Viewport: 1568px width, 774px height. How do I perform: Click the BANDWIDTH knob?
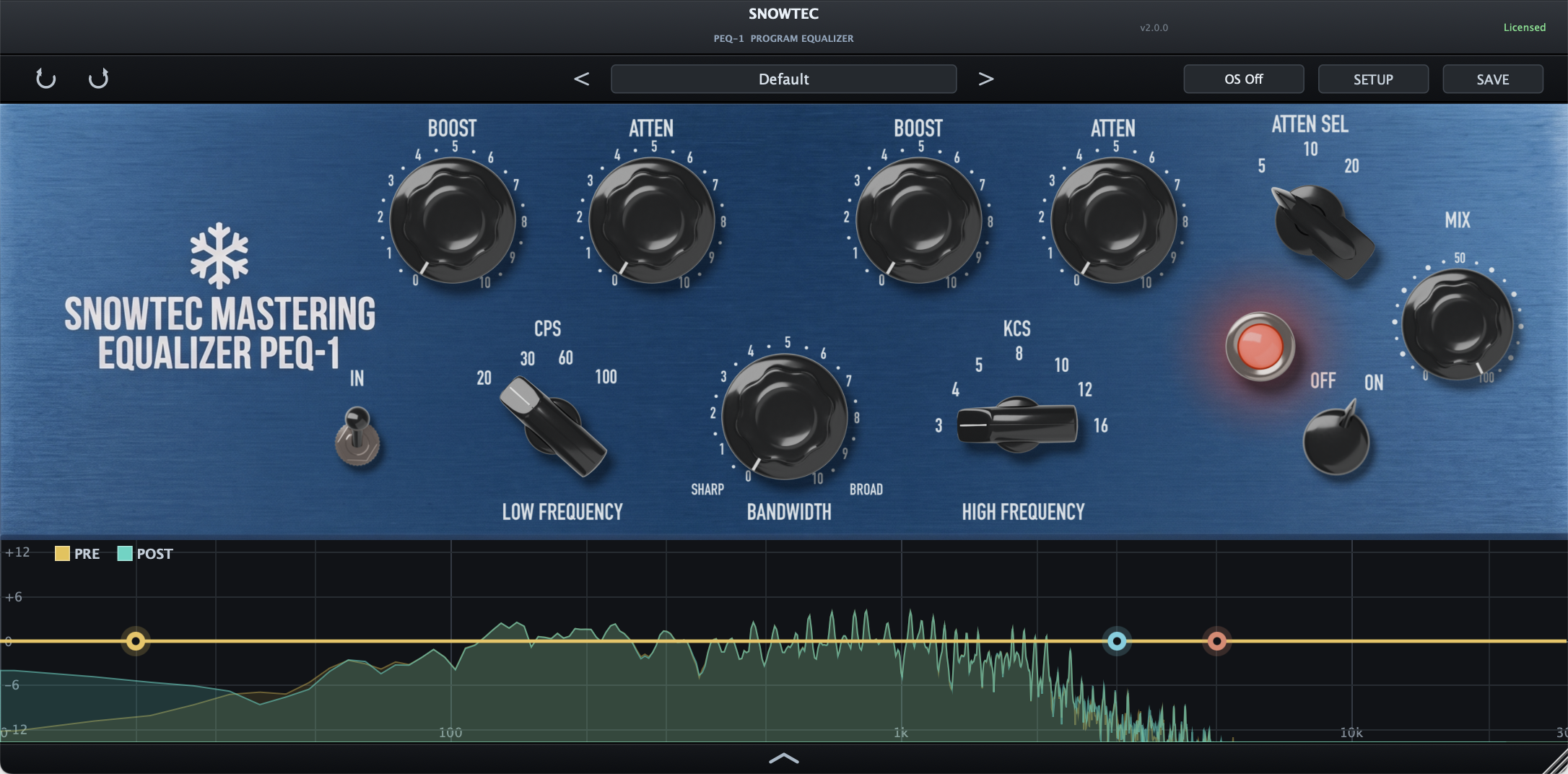click(x=785, y=417)
